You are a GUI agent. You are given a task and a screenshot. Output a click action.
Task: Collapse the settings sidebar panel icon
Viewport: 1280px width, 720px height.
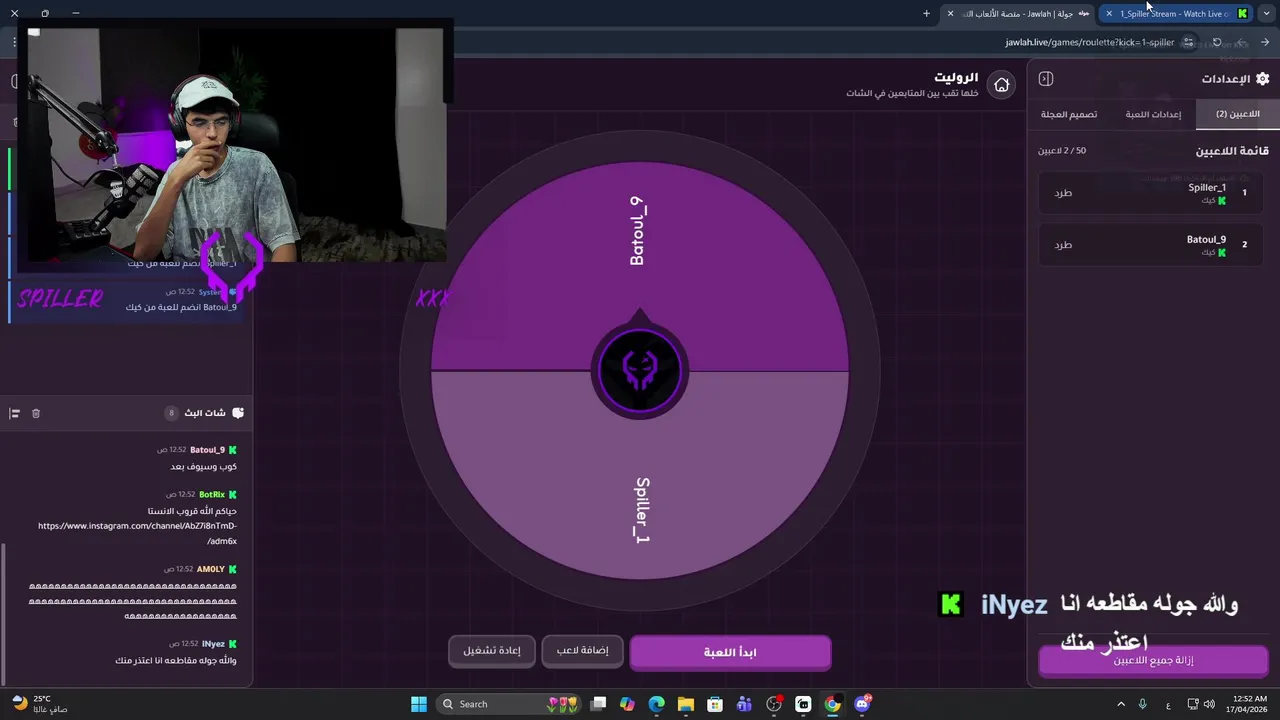coord(1046,79)
